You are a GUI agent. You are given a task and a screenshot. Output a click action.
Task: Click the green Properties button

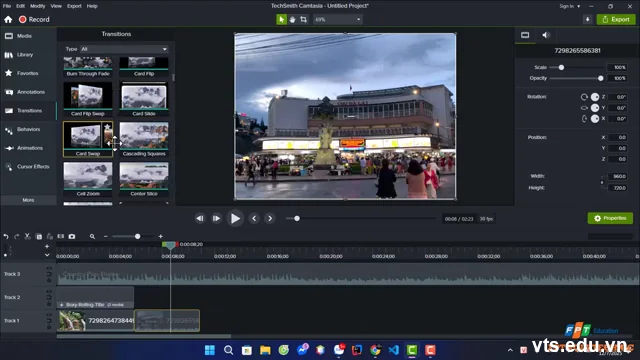(x=610, y=218)
